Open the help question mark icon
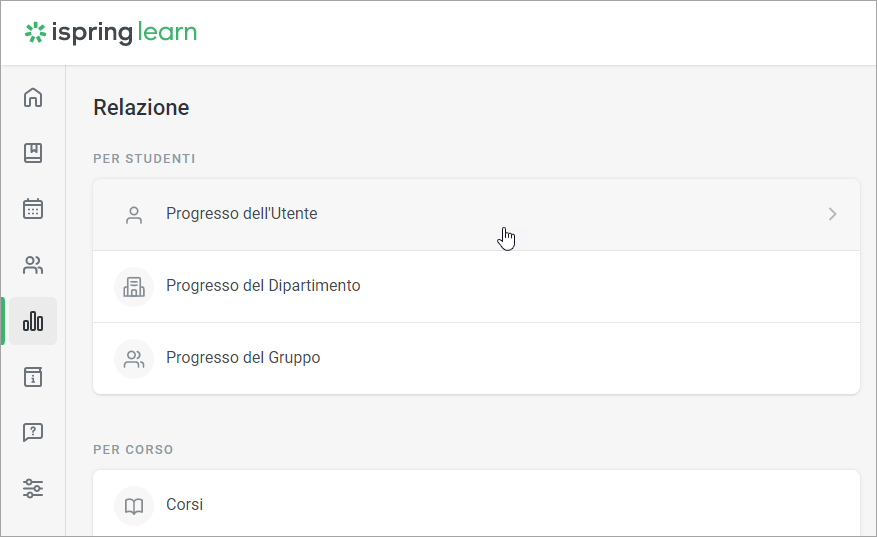The height and width of the screenshot is (537, 877). click(x=33, y=433)
